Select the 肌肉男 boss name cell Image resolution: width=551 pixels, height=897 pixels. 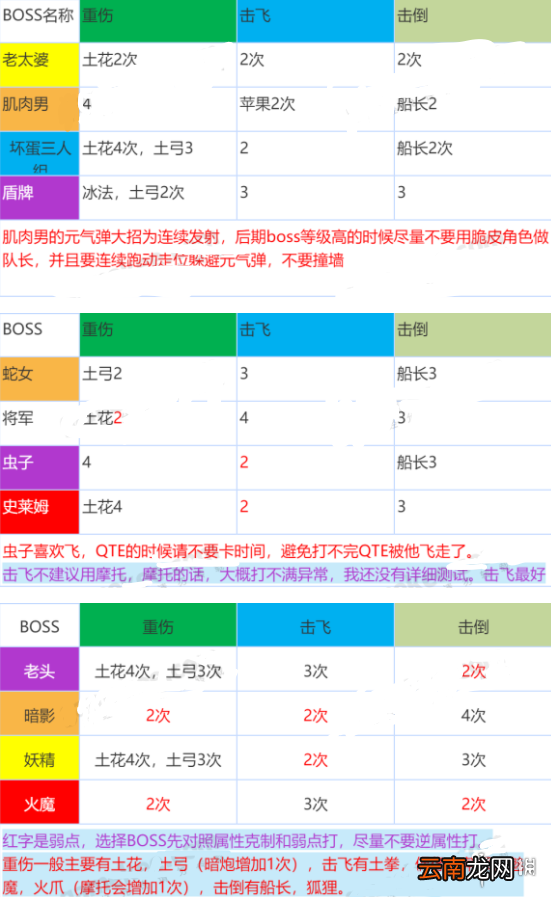click(x=39, y=109)
